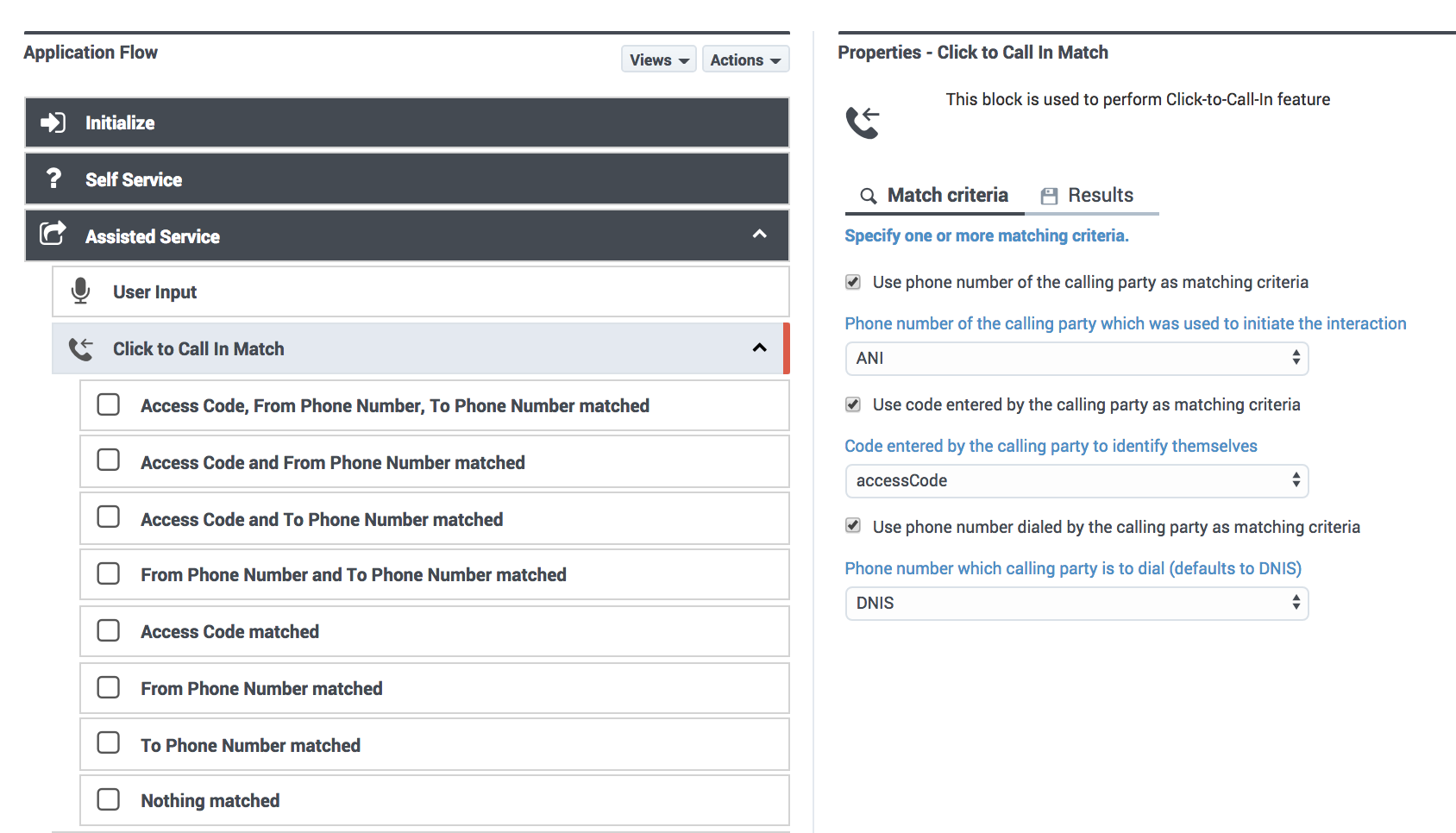Image resolution: width=1456 pixels, height=833 pixels.
Task: Check the Access Code matched checkbox
Action: 109,630
